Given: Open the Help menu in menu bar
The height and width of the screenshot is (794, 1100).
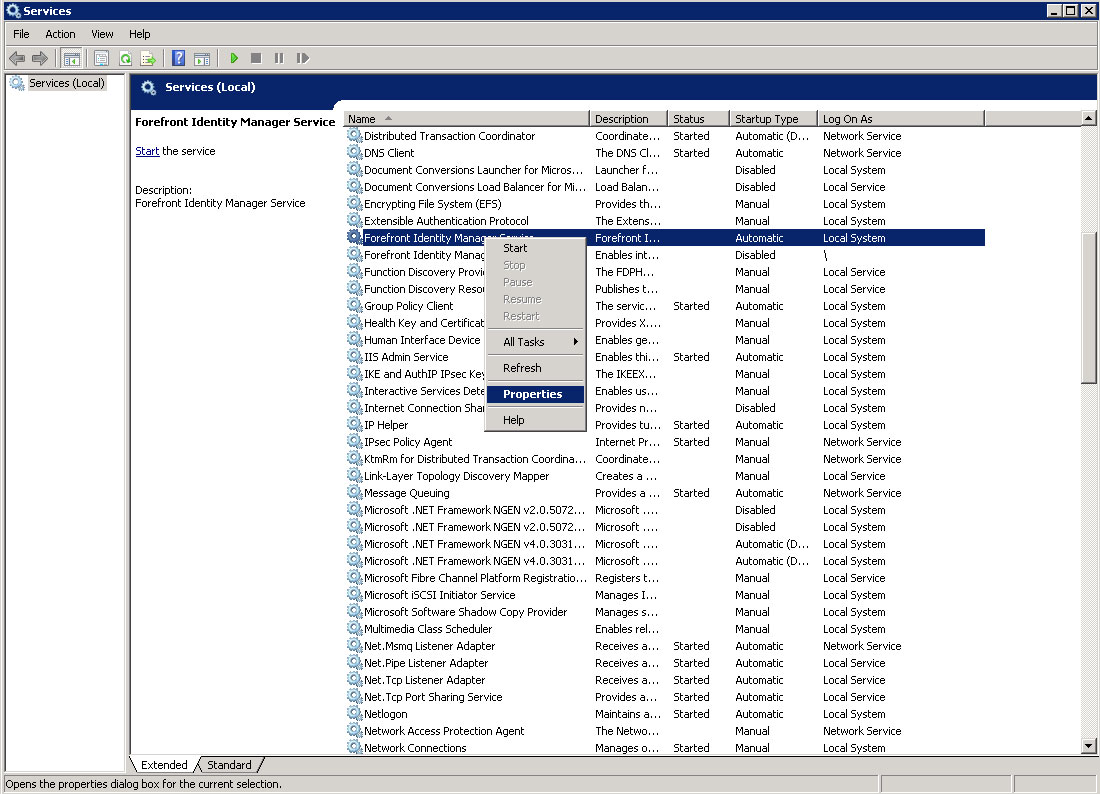Looking at the screenshot, I should (x=140, y=34).
